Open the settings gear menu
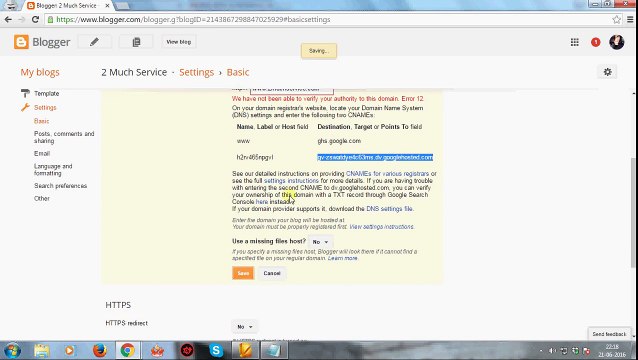Image resolution: width=638 pixels, height=360 pixels. pos(607,72)
